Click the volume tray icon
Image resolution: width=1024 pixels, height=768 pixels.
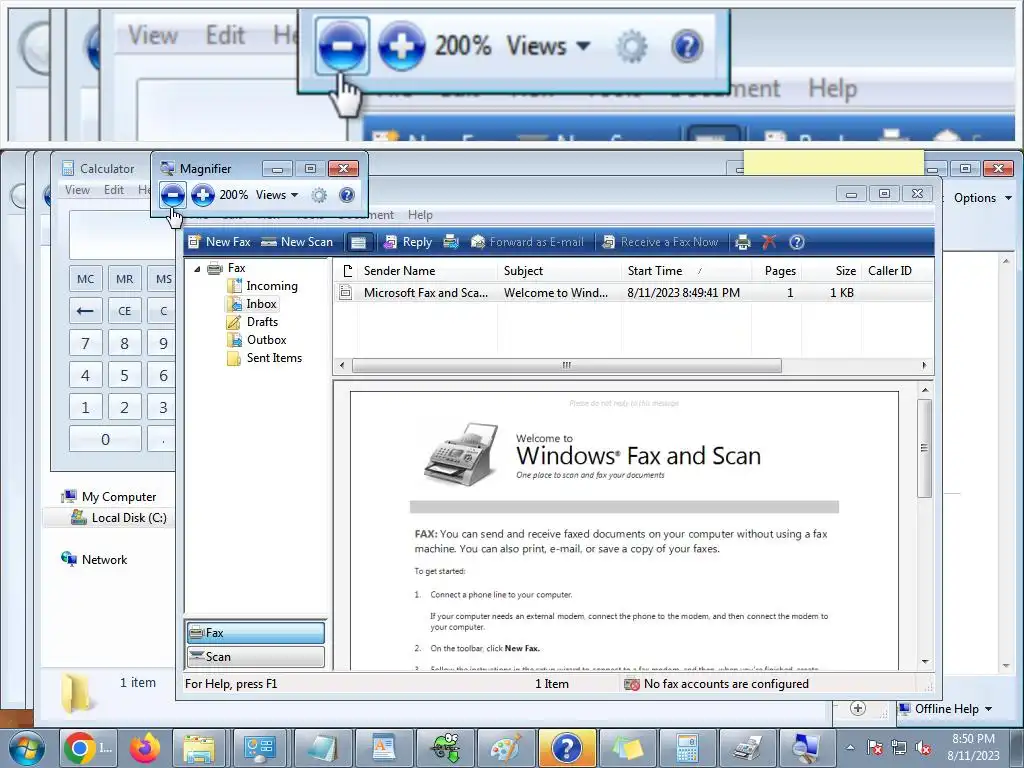click(x=923, y=748)
